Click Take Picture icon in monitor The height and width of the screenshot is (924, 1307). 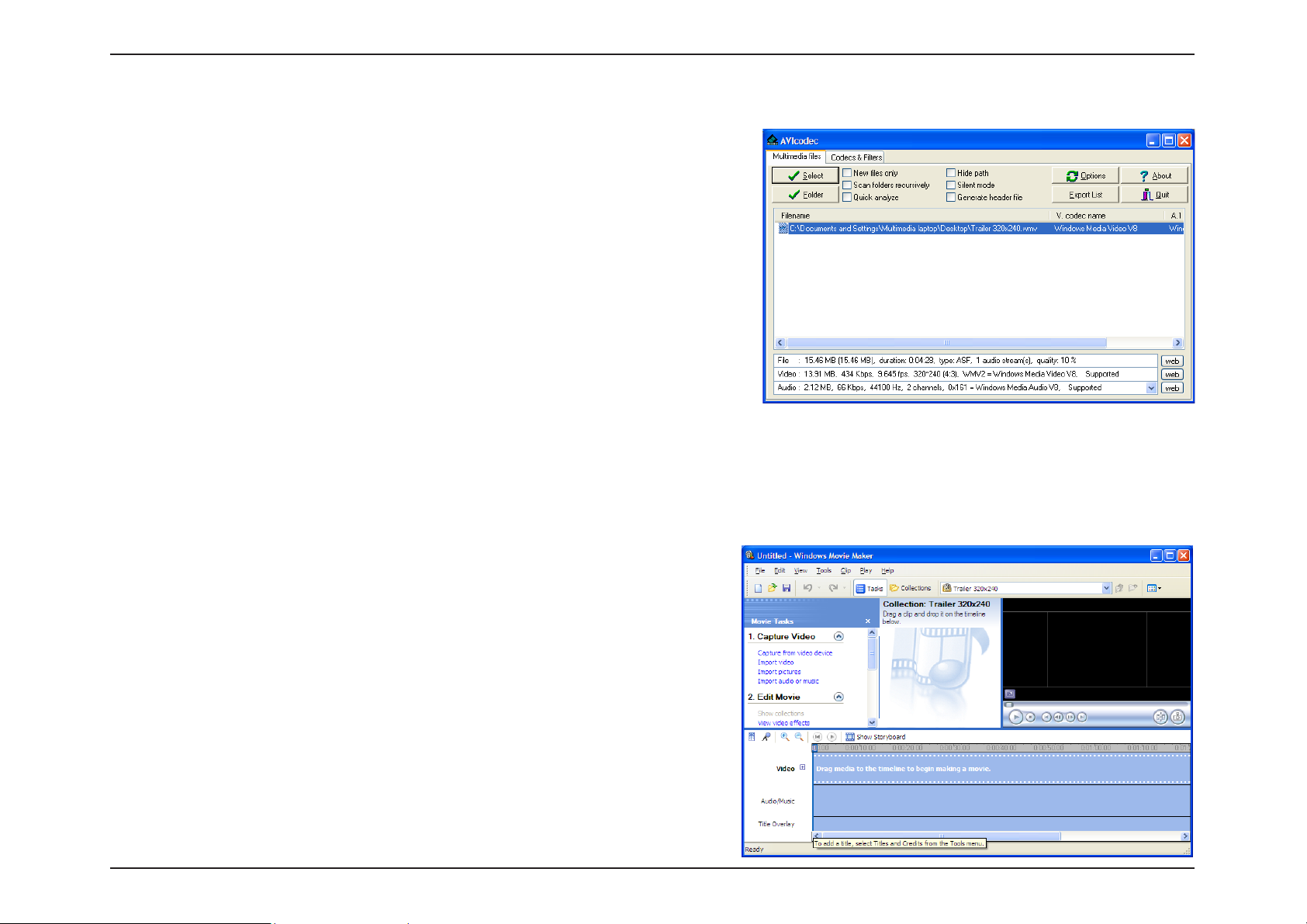pyautogui.click(x=1177, y=717)
